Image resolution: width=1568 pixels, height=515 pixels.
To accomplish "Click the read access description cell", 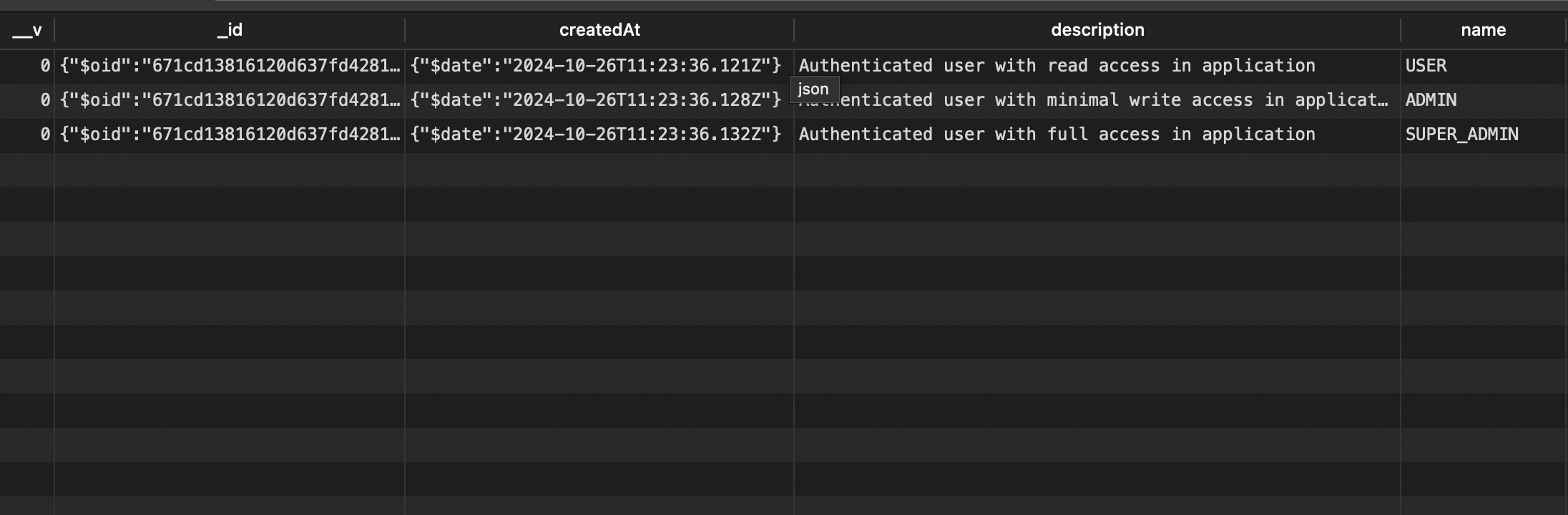I will (x=1097, y=66).
